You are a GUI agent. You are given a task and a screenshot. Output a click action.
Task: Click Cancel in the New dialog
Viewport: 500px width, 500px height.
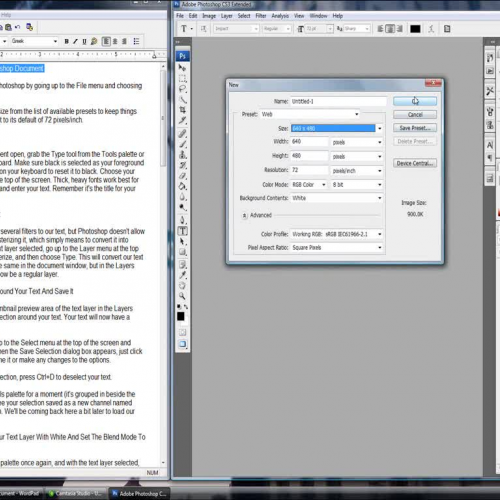[x=415, y=115]
